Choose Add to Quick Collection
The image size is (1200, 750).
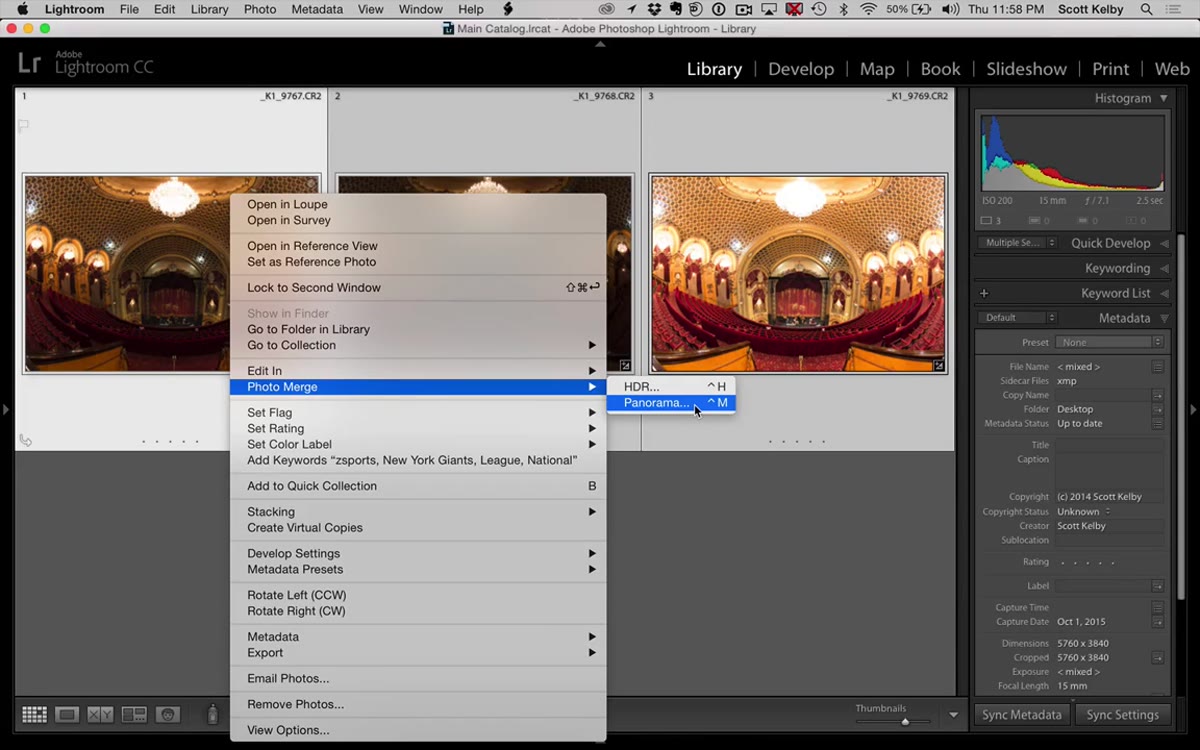point(418,486)
